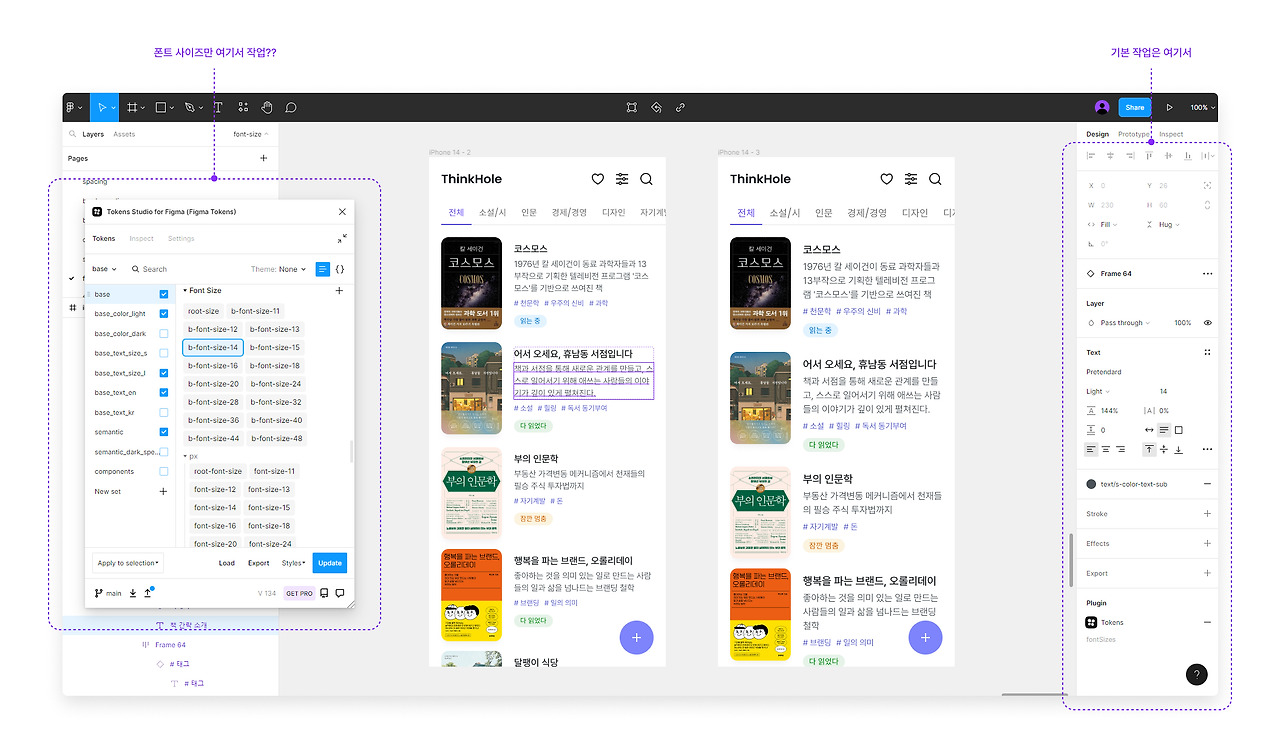The width and height of the screenshot is (1280, 751).
Task: Open Frame 64 more options menu
Action: point(1207,273)
